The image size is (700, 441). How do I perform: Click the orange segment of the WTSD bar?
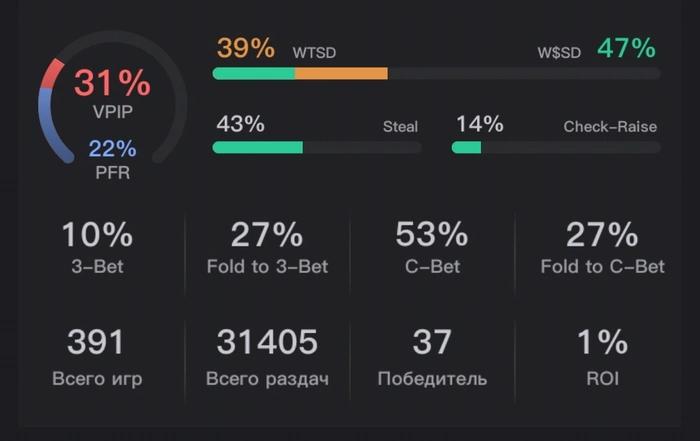click(x=341, y=73)
